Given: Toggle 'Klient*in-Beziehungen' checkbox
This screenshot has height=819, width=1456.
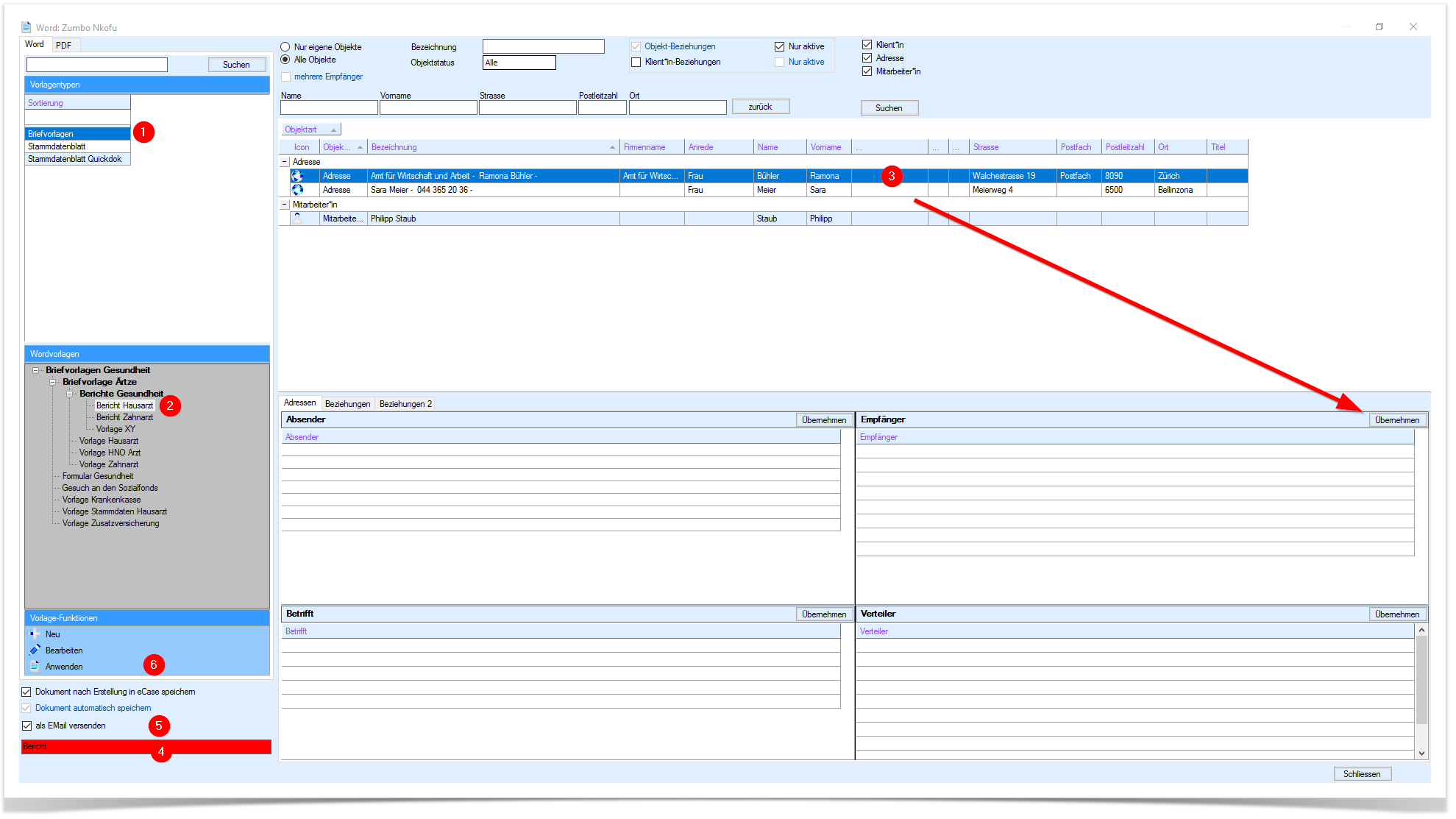Looking at the screenshot, I should click(636, 62).
